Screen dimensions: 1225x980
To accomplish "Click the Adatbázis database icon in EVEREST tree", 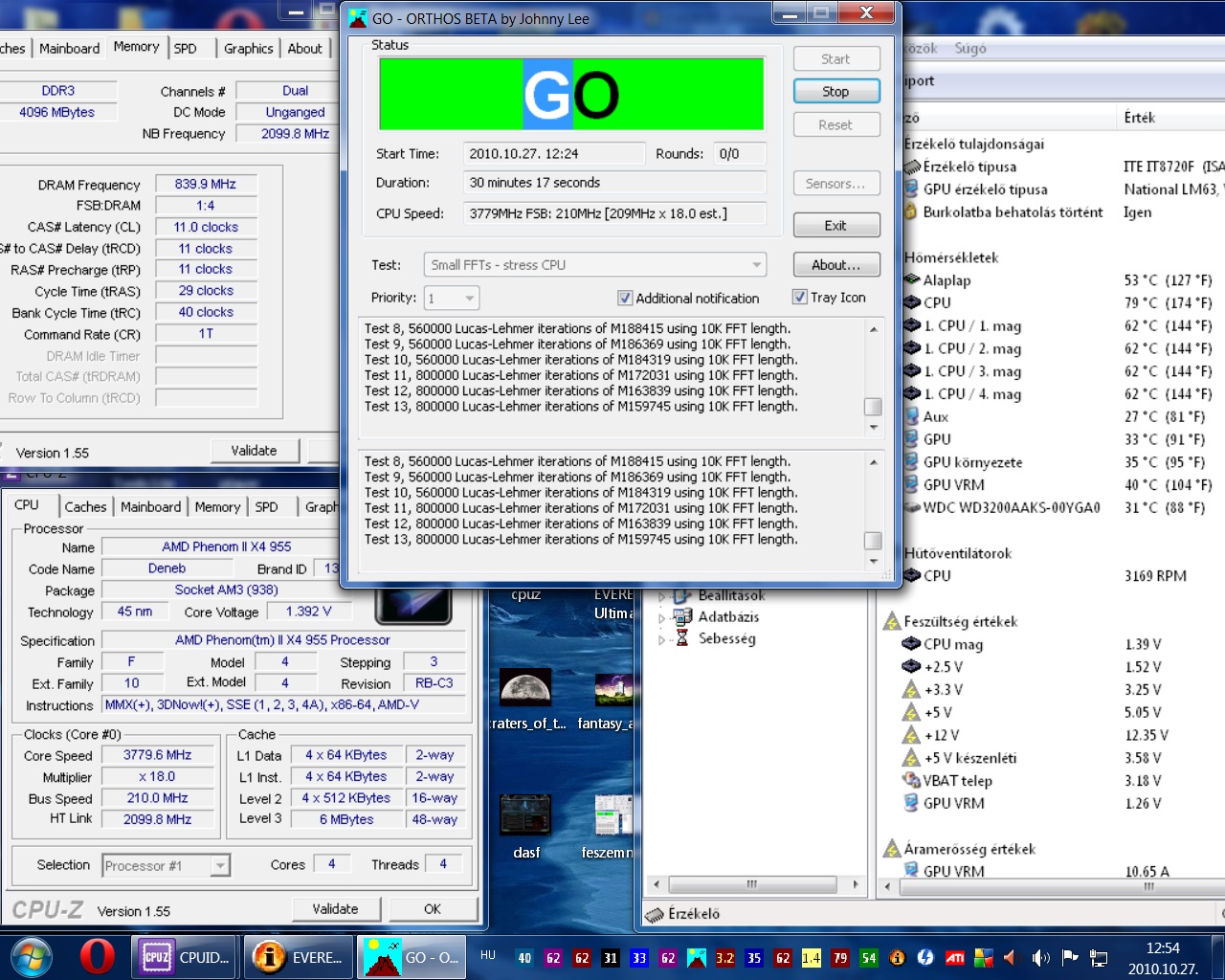I will pos(682,616).
